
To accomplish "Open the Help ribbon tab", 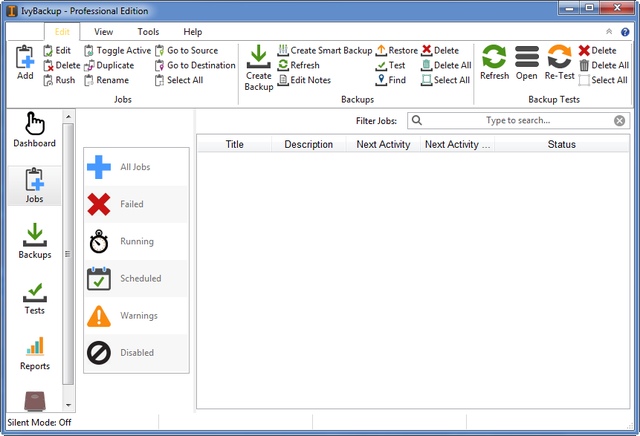I will coord(192,32).
